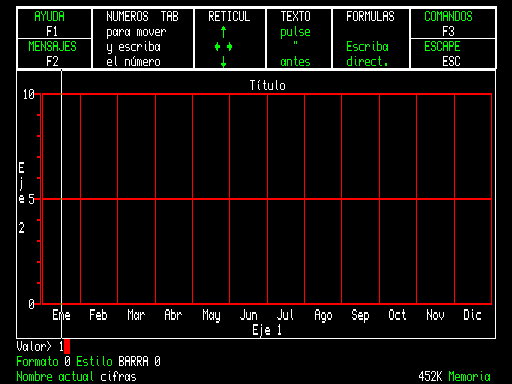Click the y-axis value 5
Image resolution: width=512 pixels, height=384 pixels.
(x=31, y=199)
